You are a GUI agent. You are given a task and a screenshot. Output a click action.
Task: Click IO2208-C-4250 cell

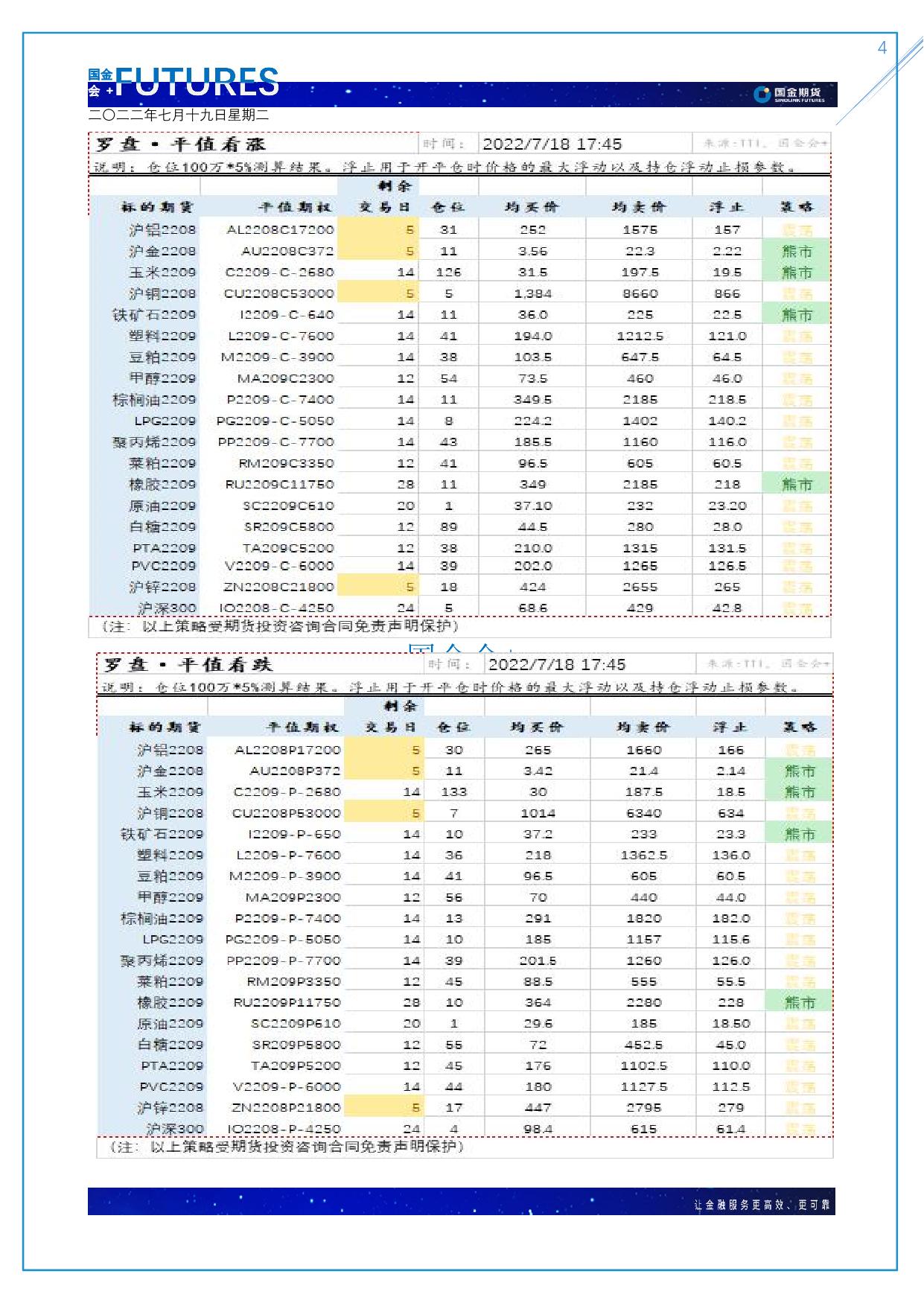(277, 608)
